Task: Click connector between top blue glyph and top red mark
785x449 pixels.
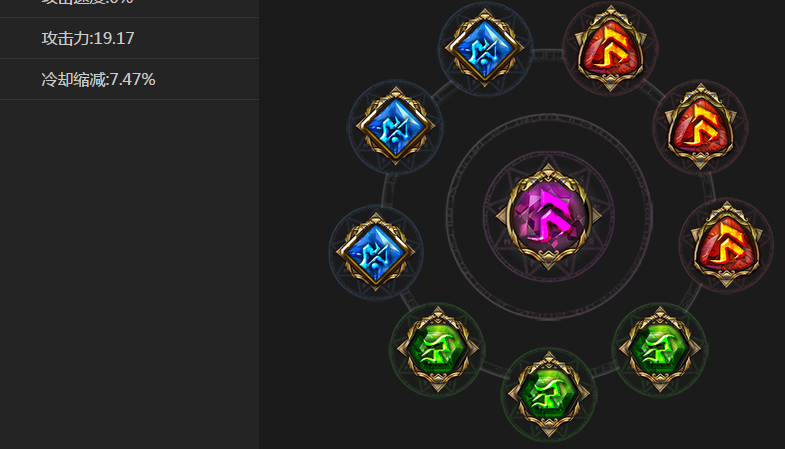Action: [x=548, y=53]
